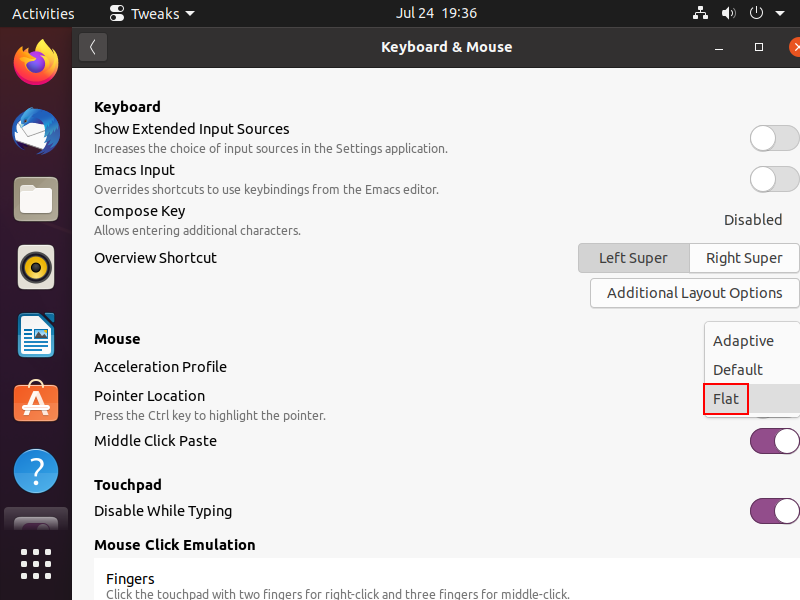This screenshot has width=800, height=600.
Task: Launch LibreOffice Writer from dock
Action: point(36,335)
